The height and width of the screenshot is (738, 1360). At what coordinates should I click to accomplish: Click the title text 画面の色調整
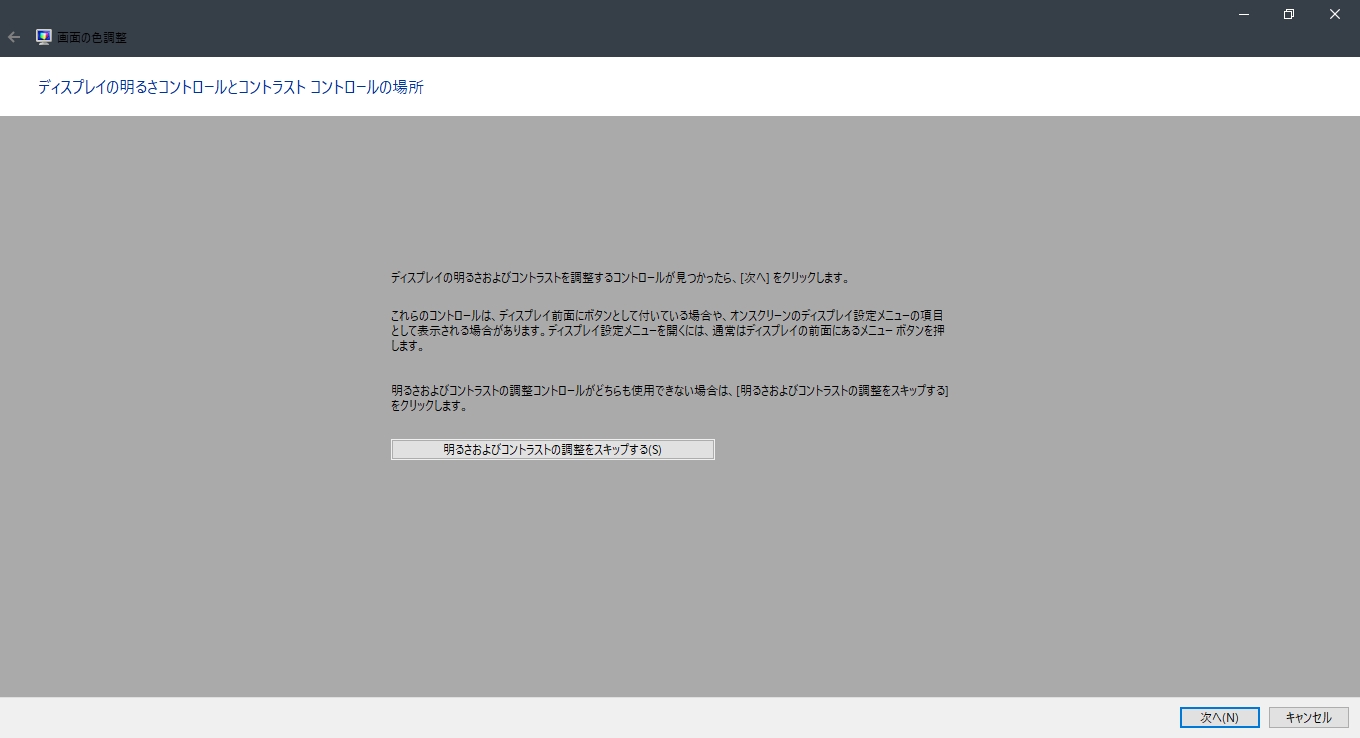pos(92,38)
